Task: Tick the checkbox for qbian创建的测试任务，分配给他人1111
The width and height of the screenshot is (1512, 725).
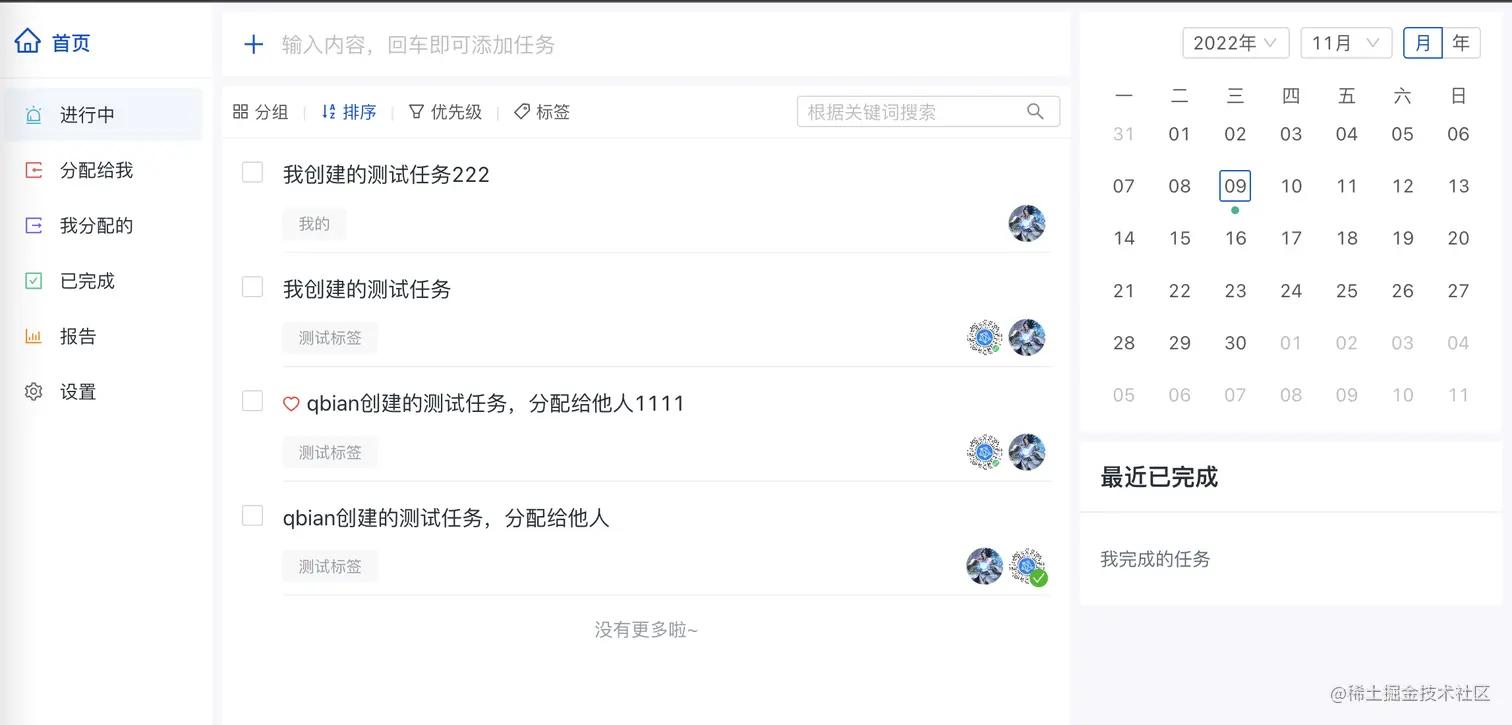Action: 252,402
